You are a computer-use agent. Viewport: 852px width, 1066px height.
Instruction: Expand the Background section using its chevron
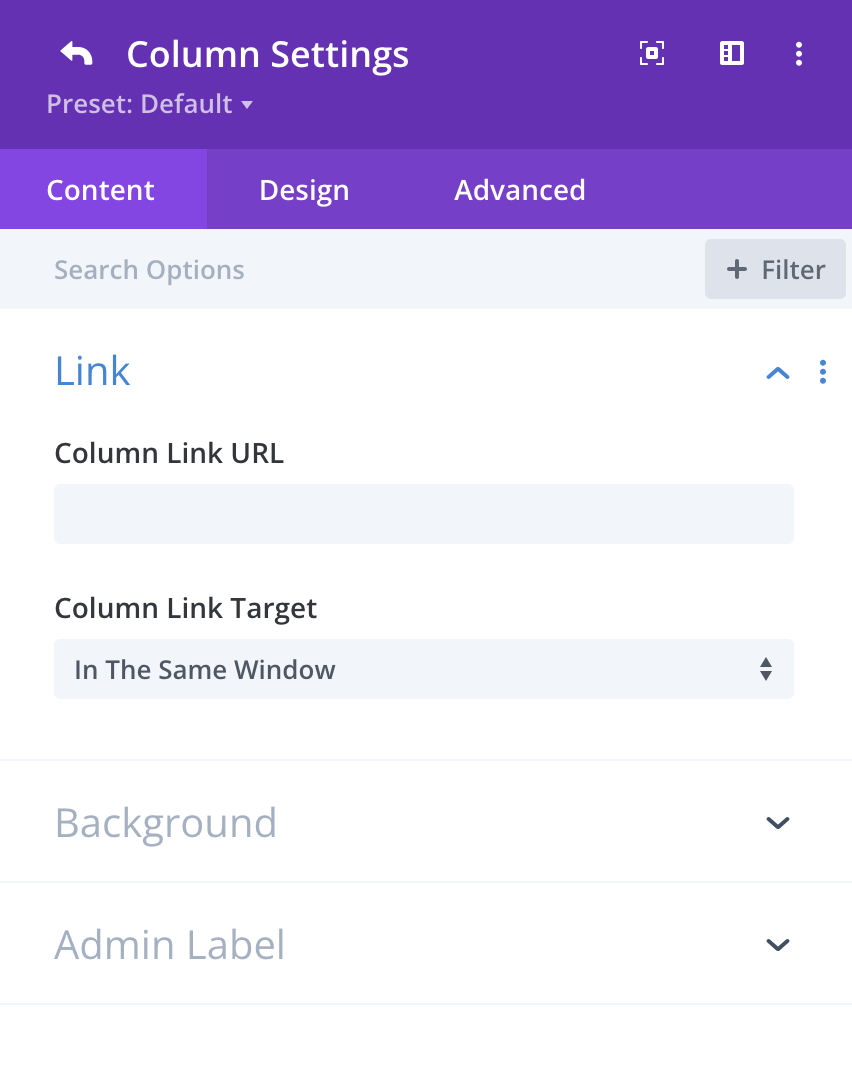tap(777, 823)
